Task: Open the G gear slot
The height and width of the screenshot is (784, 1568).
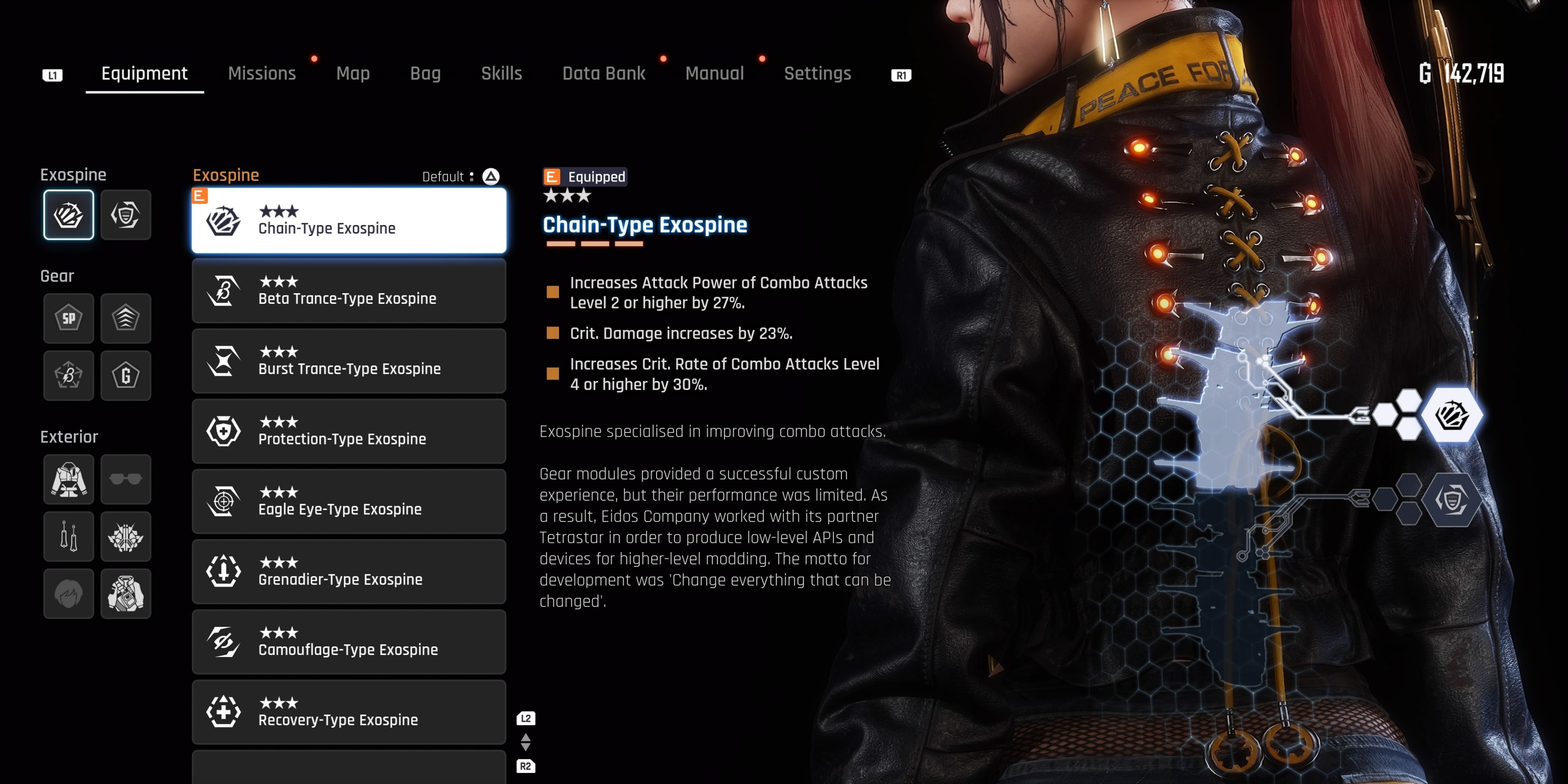Action: click(x=125, y=375)
